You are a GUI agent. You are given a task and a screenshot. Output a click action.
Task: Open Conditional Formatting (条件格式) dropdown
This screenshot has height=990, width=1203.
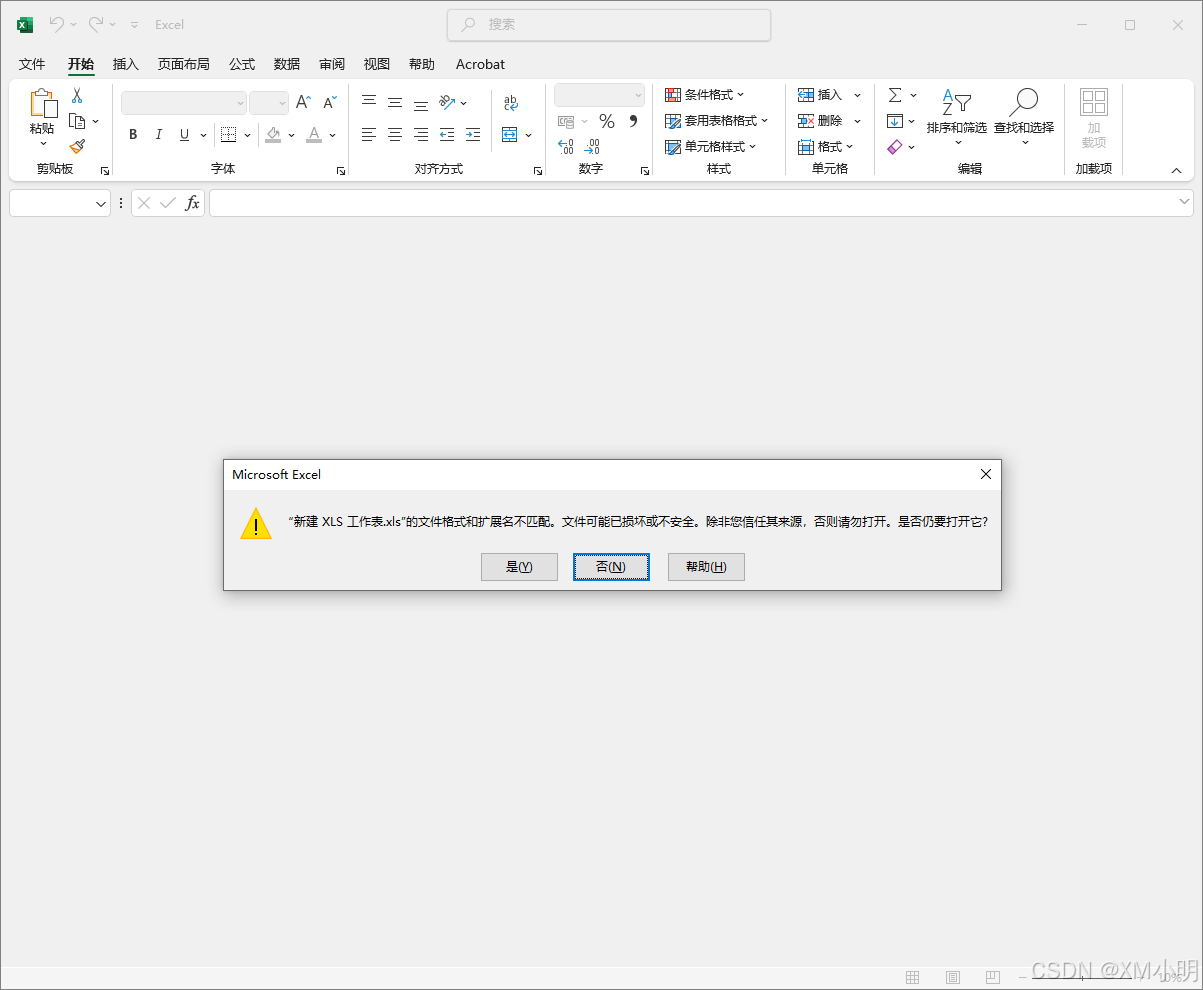point(705,95)
